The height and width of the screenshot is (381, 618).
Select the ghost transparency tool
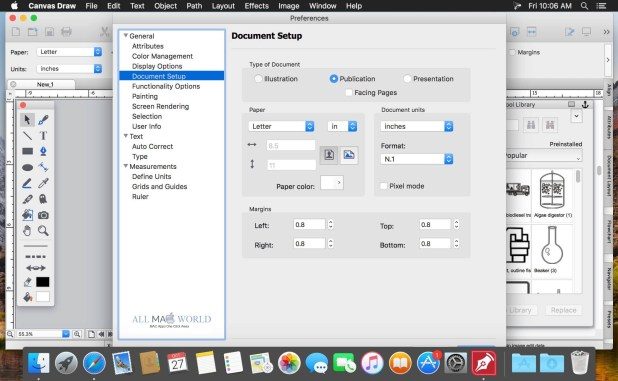point(43,199)
